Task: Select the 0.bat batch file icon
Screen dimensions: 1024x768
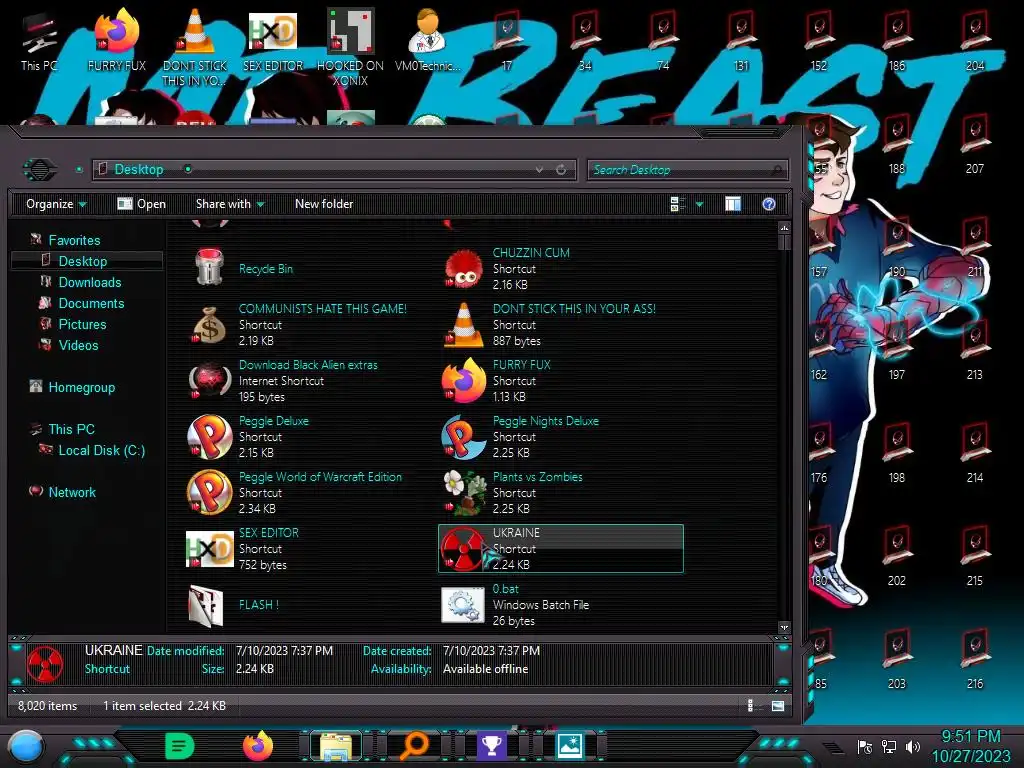Action: coord(463,605)
